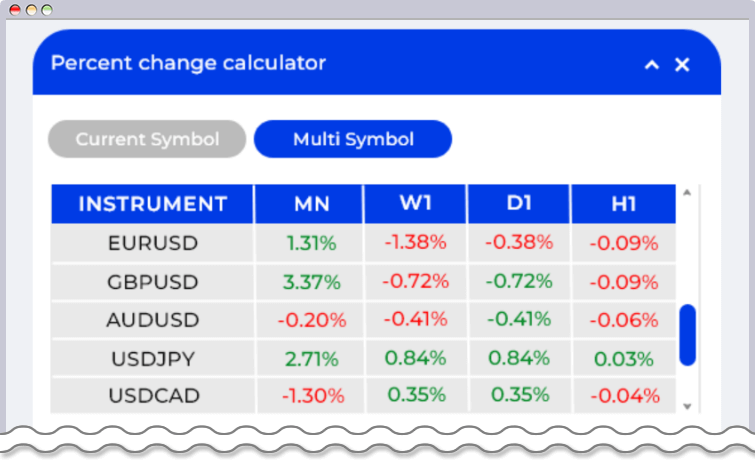
Task: Collapse the Percent change calculator panel
Action: [652, 65]
